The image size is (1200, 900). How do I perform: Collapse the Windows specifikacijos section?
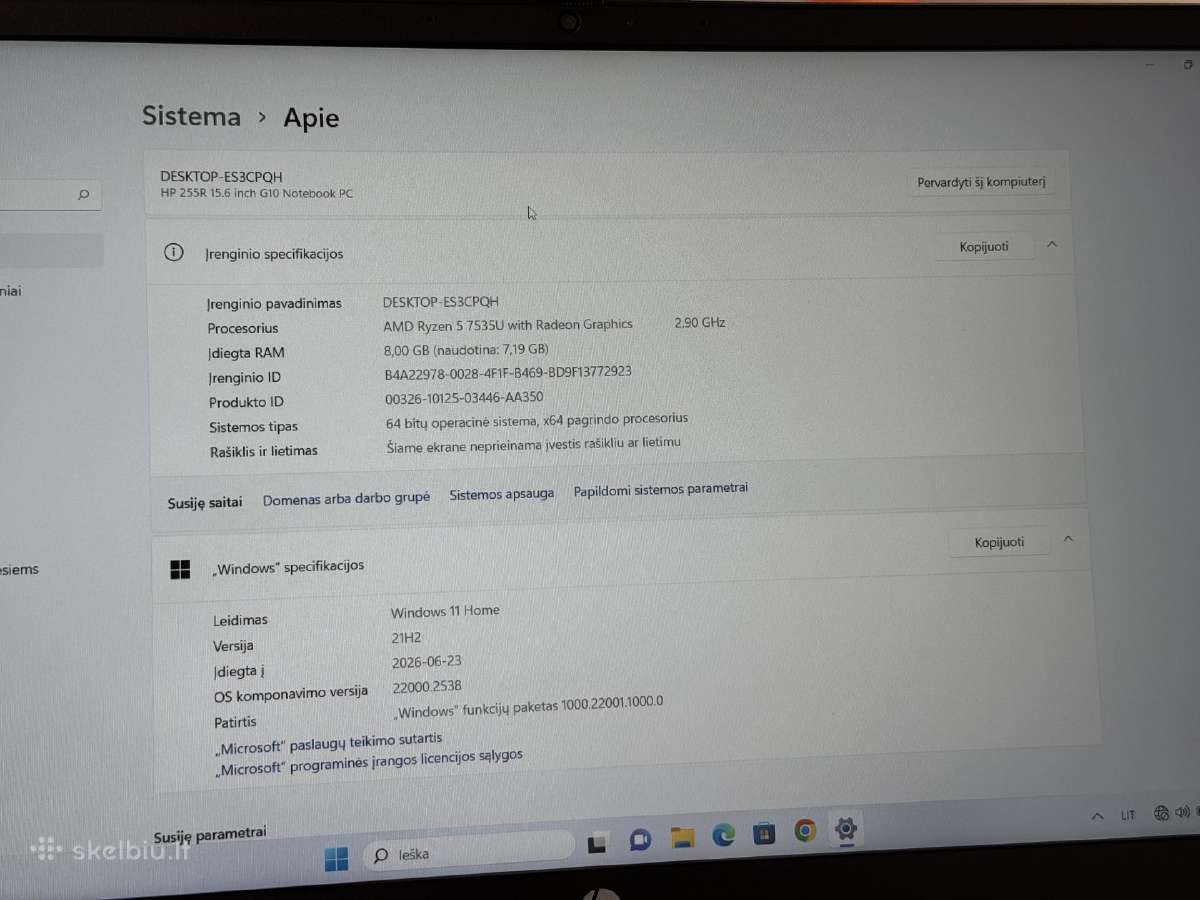[1068, 539]
